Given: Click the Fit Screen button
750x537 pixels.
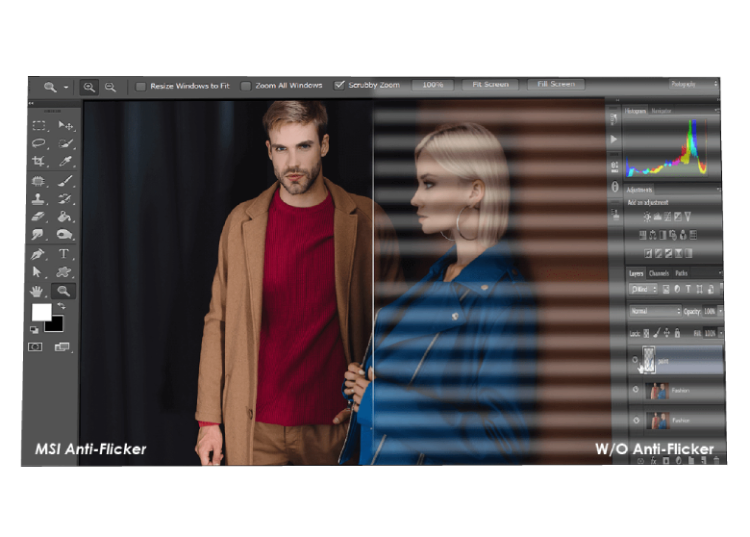Looking at the screenshot, I should pyautogui.click(x=490, y=85).
